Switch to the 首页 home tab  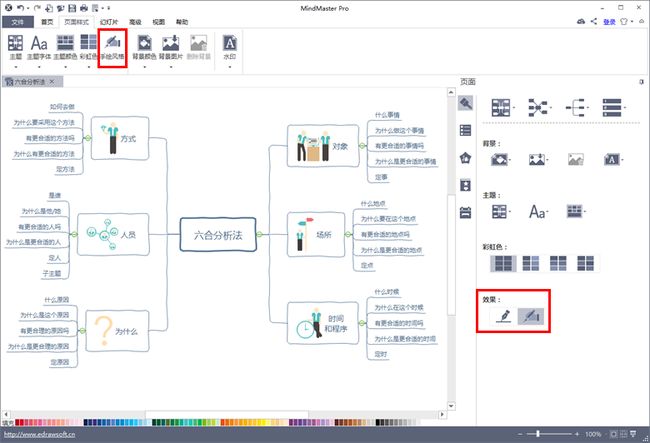(47, 22)
